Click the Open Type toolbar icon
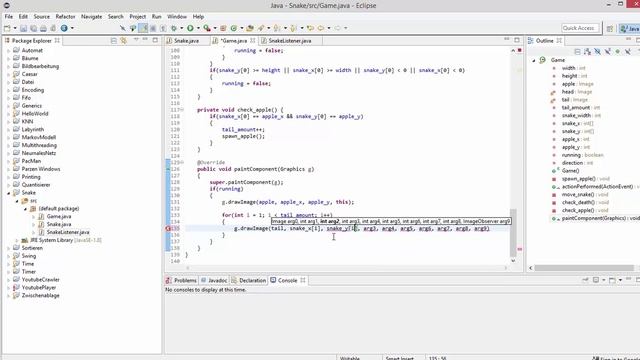Image resolution: width=640 pixels, height=360 pixels. pos(250,28)
